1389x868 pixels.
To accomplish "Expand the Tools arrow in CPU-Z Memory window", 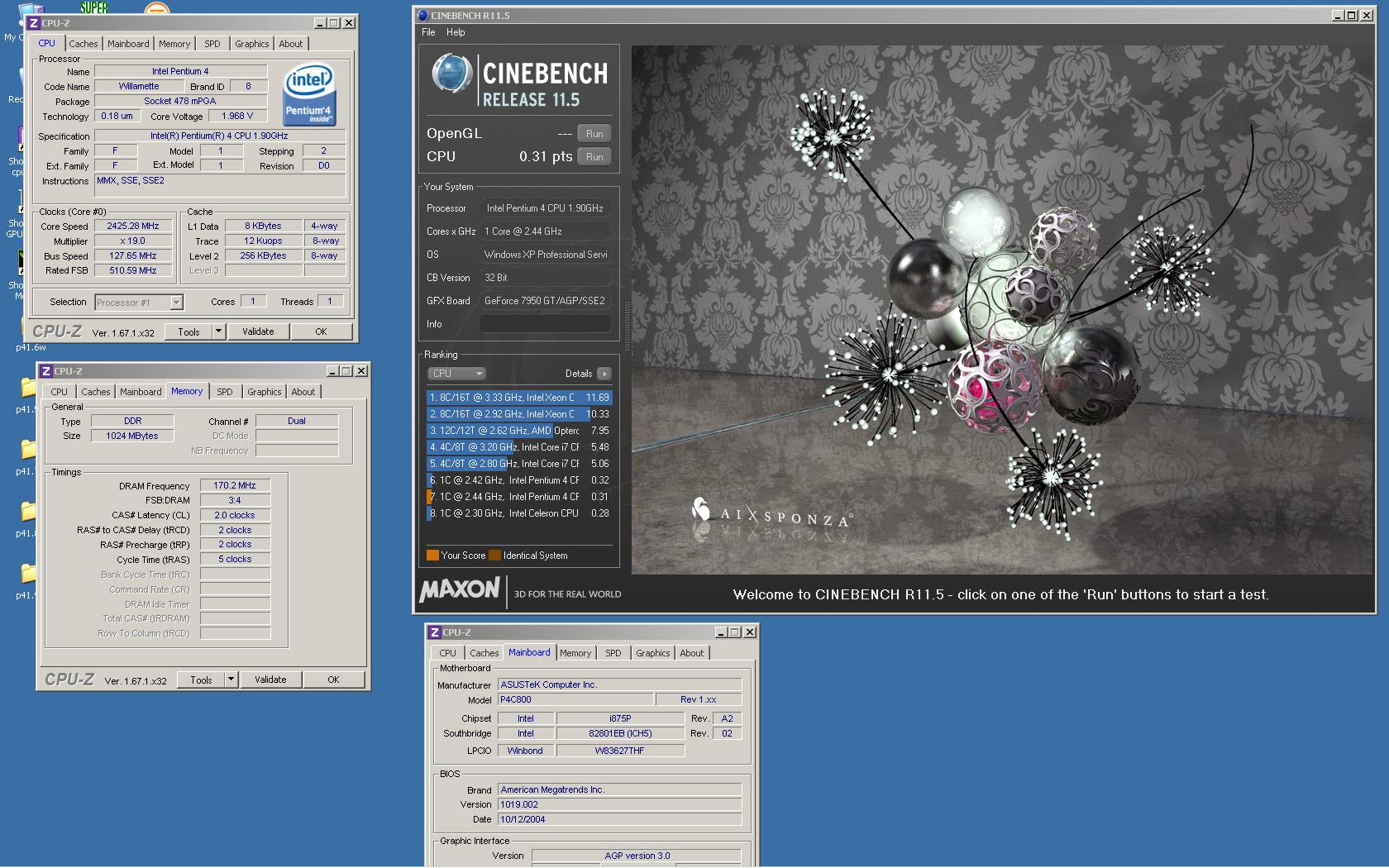I will pos(231,680).
